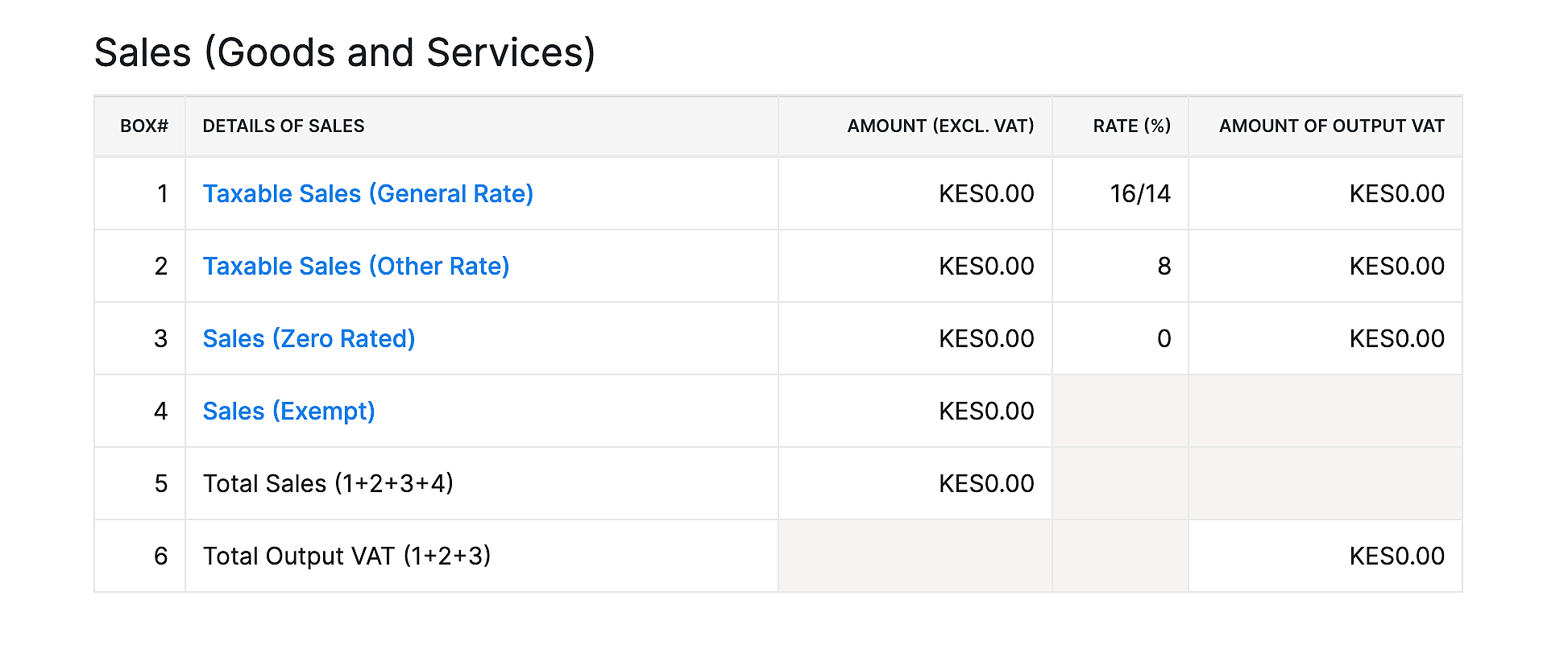
Task: Click the Total Sales KES0.00 amount
Action: [x=986, y=483]
